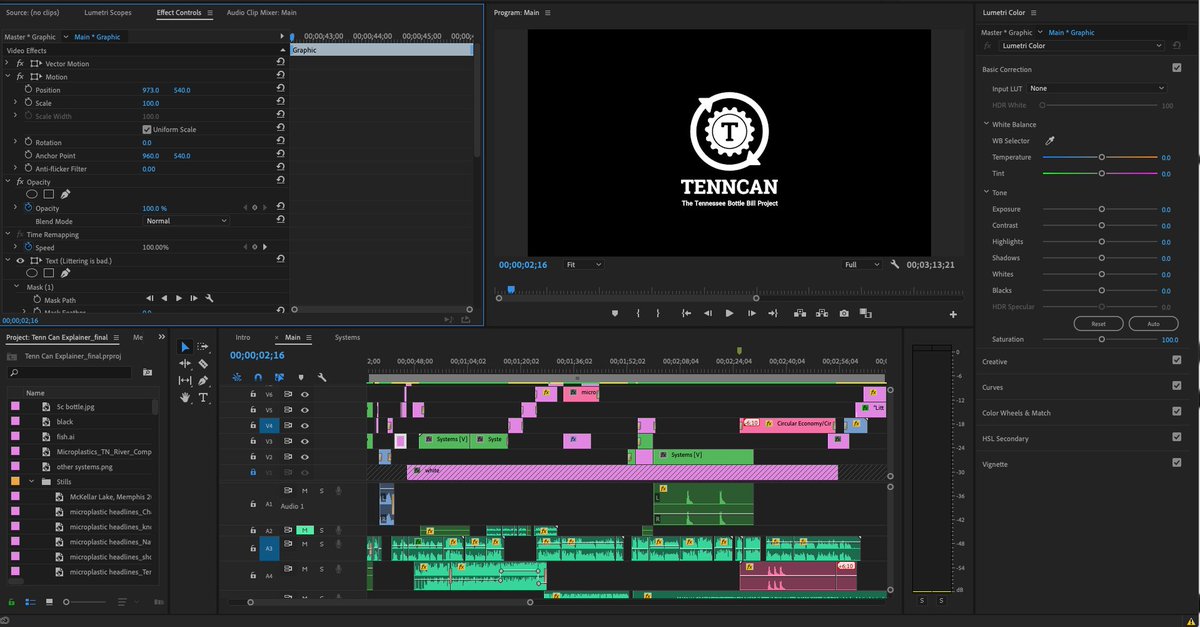Viewport: 1200px width, 627px height.
Task: Toggle the Curves section checkbox
Action: 1176,387
